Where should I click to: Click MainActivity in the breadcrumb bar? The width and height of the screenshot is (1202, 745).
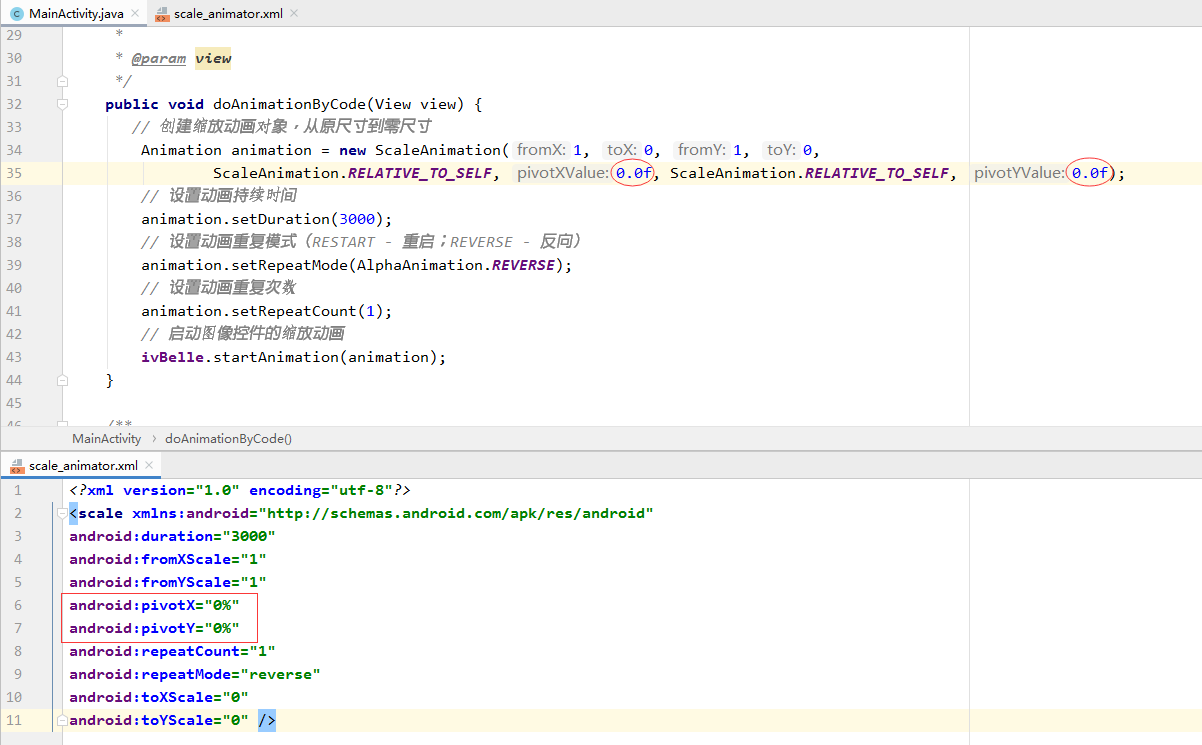[107, 438]
